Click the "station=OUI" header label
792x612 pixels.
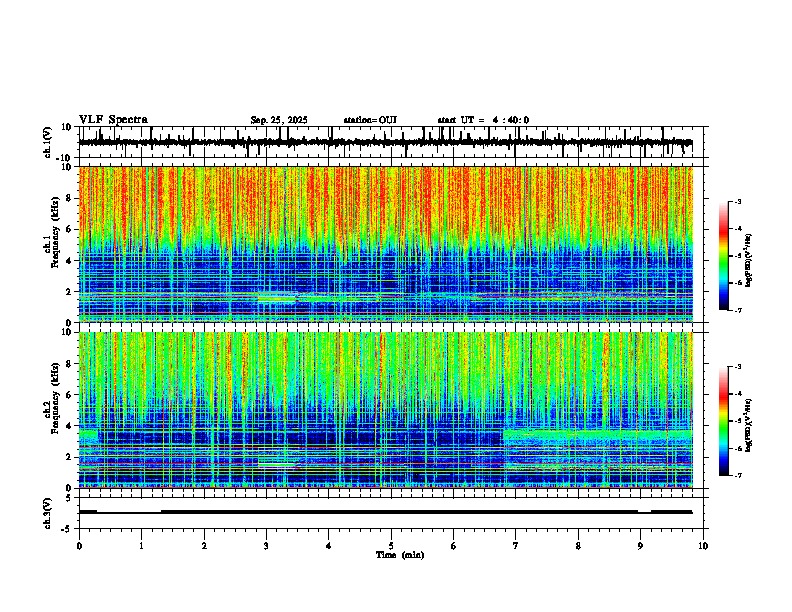(x=370, y=120)
